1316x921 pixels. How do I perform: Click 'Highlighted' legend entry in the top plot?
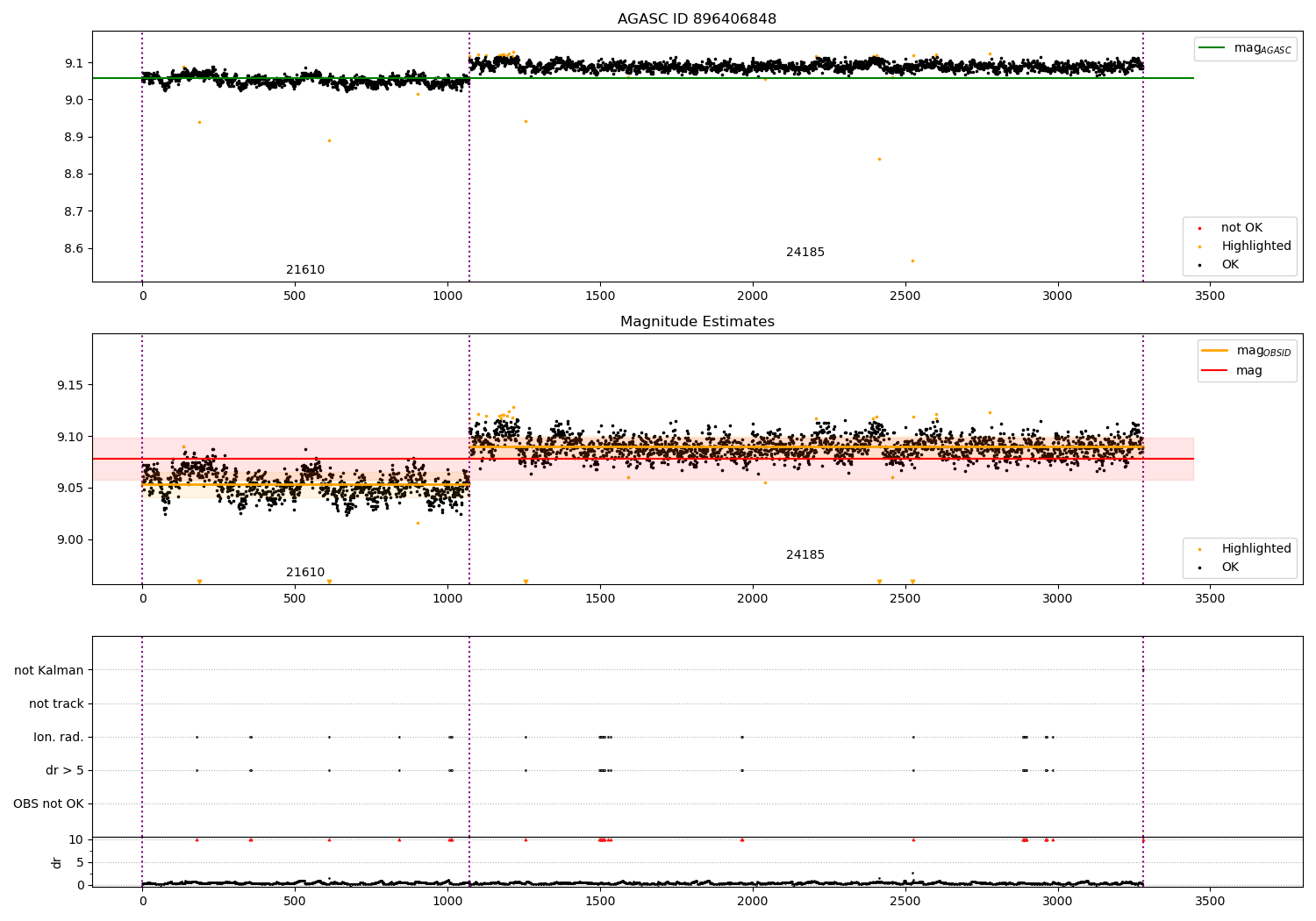pos(1256,246)
